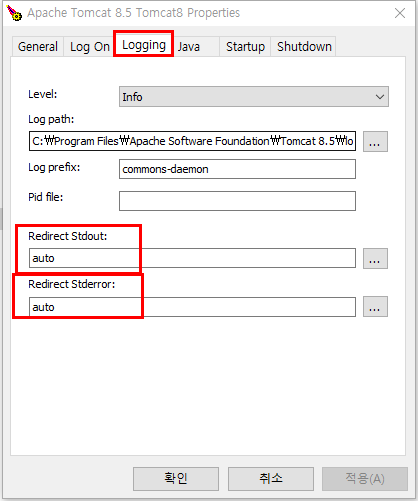This screenshot has height=501, width=418.
Task: Go to the Shutdown tab
Action: (303, 47)
